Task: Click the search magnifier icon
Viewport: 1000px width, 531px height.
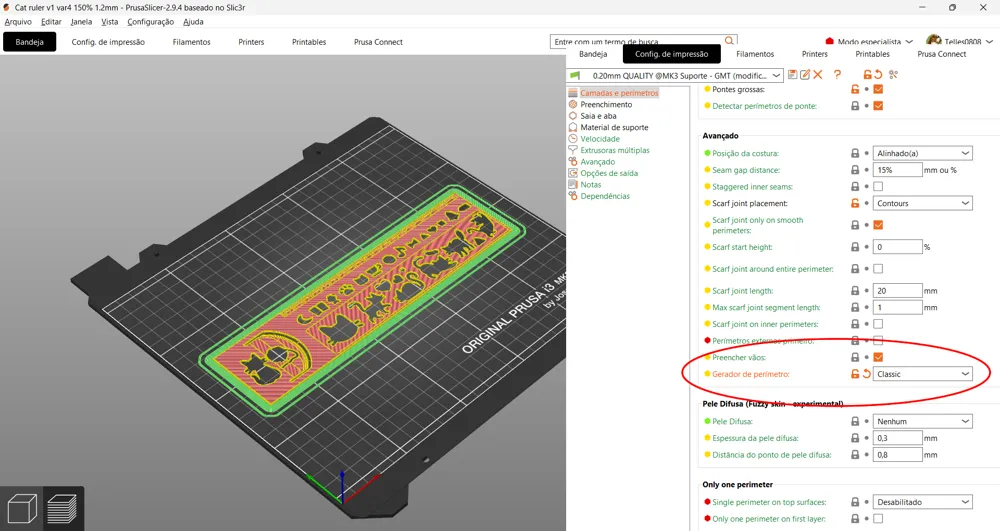Action: point(729,41)
